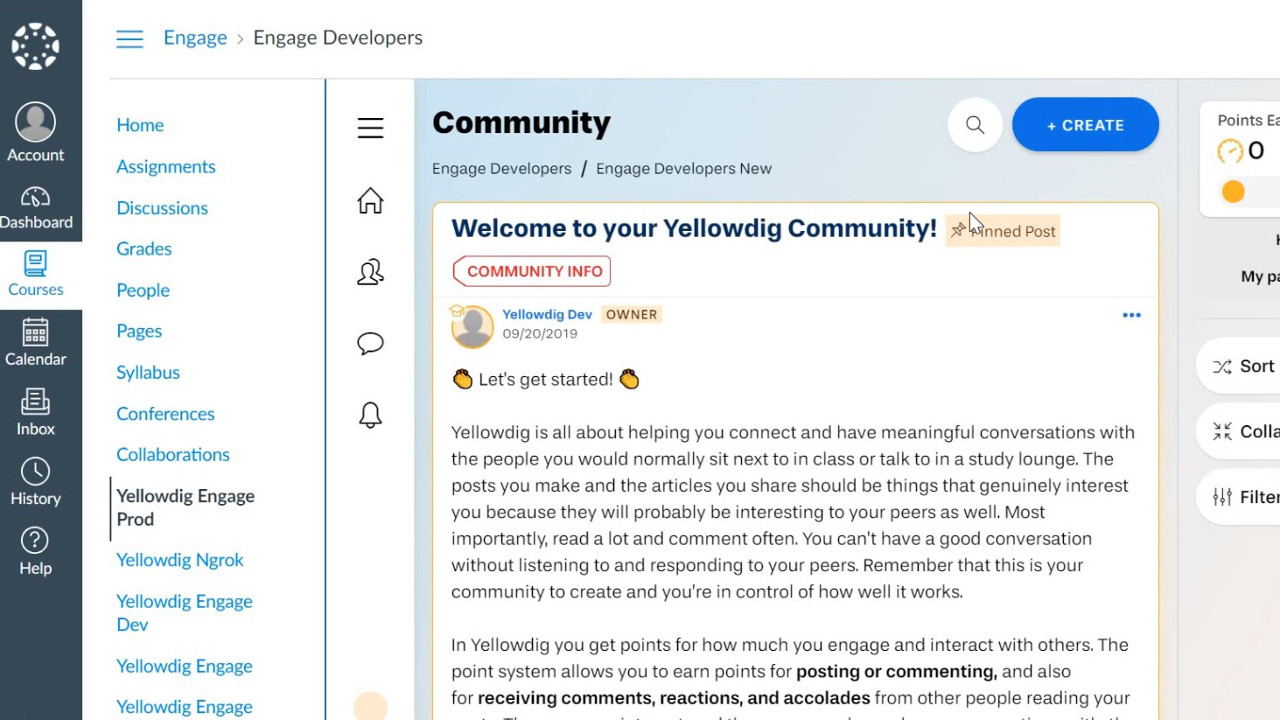Open Grades in course navigation
Image resolution: width=1280 pixels, height=720 pixels.
pos(144,249)
